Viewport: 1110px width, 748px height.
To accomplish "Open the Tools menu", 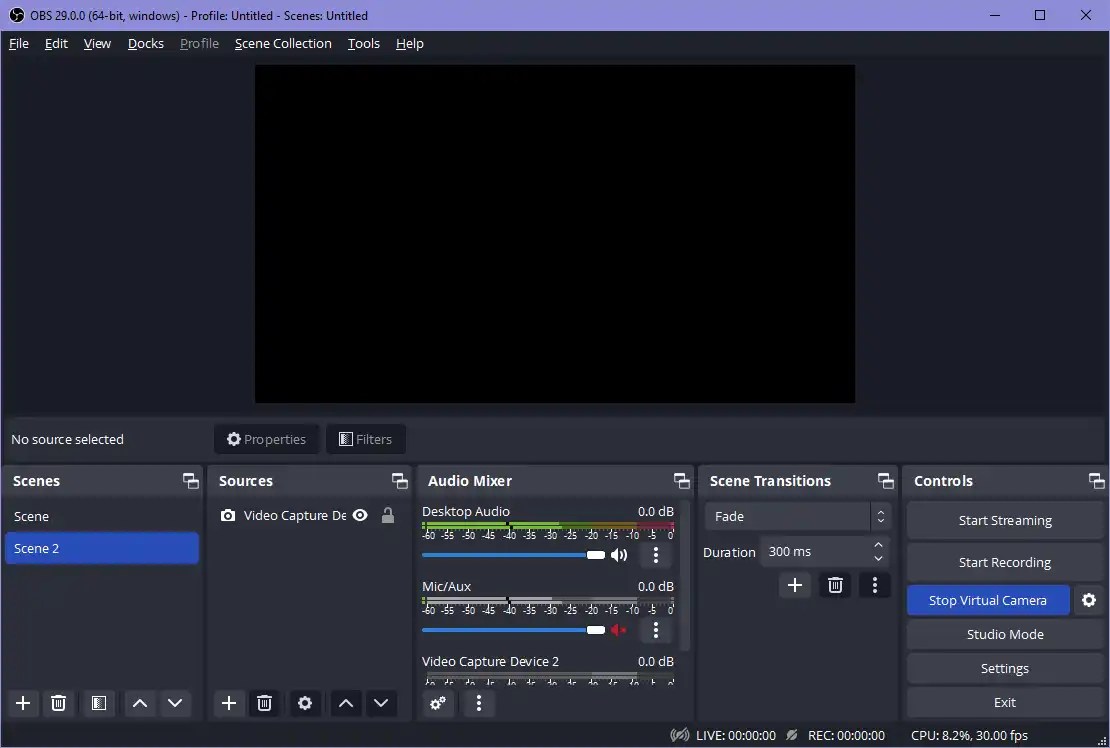I will pyautogui.click(x=363, y=43).
